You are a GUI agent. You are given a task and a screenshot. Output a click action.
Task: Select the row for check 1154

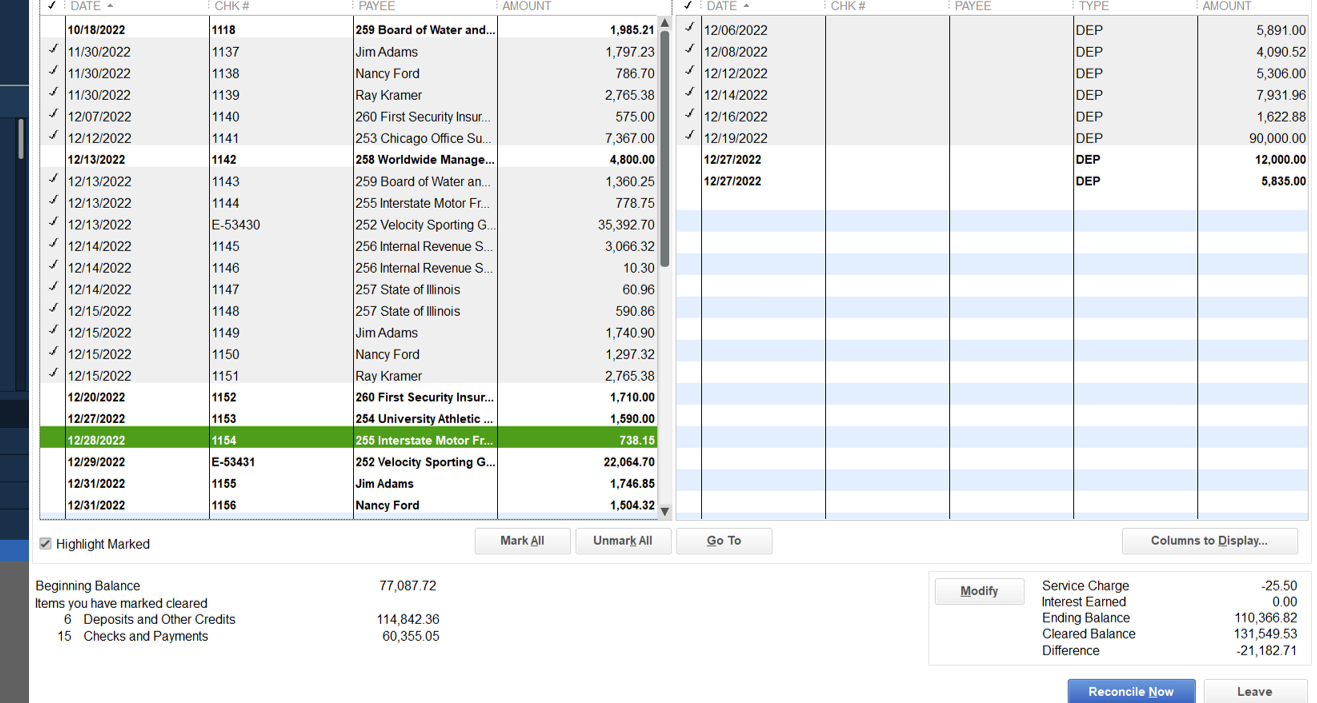point(300,440)
